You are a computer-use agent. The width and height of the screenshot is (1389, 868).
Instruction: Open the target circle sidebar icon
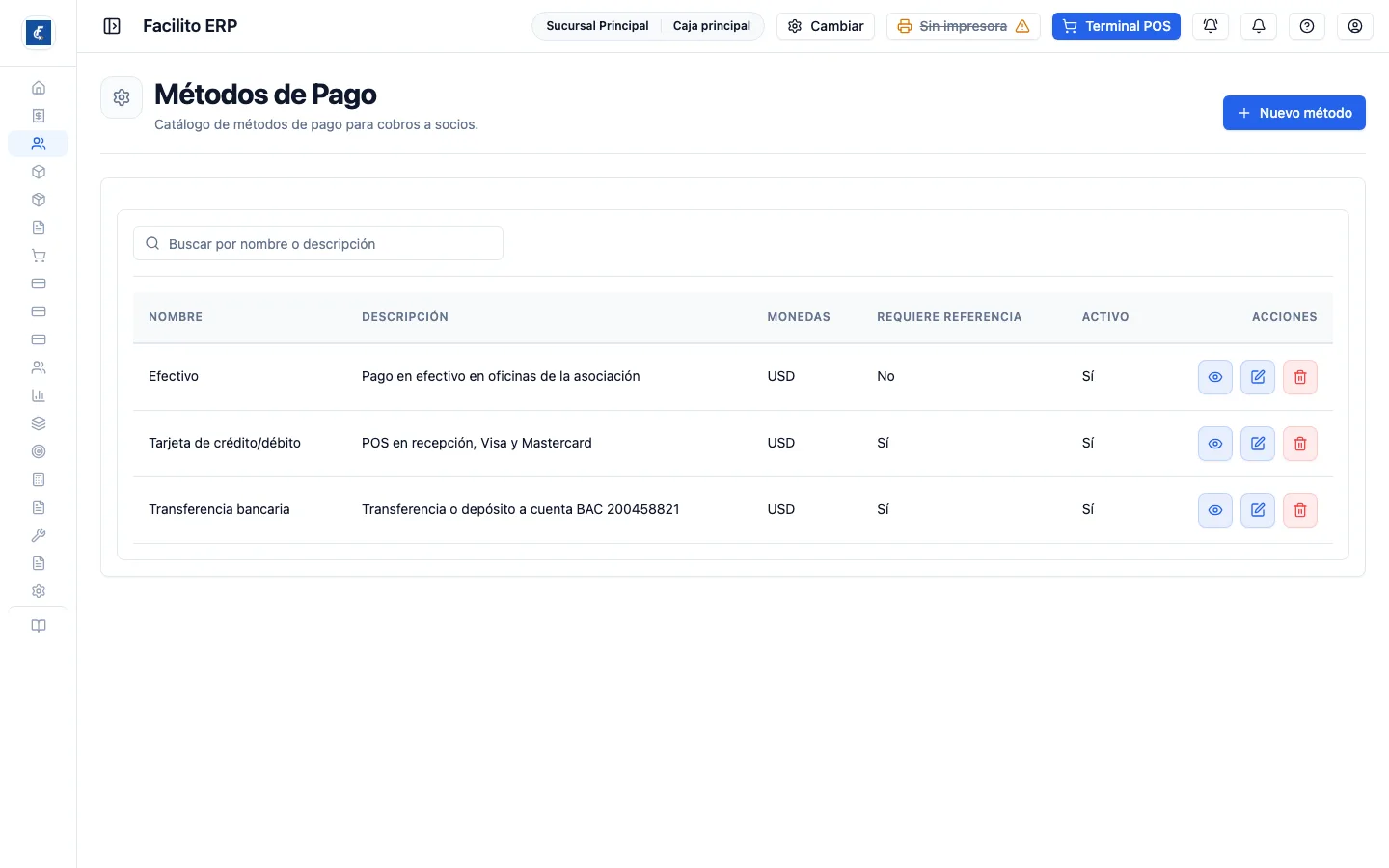(x=39, y=451)
